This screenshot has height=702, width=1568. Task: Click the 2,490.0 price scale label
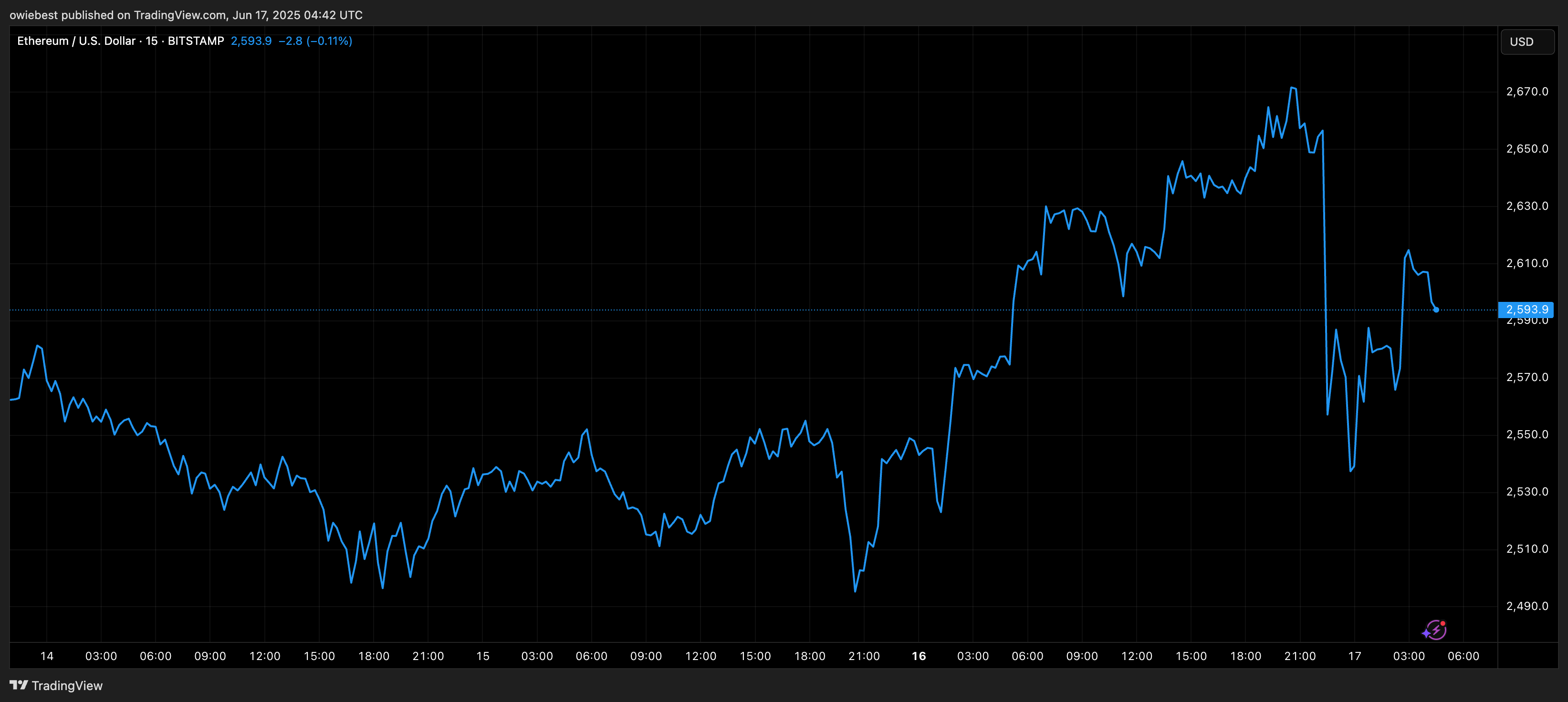[1526, 606]
